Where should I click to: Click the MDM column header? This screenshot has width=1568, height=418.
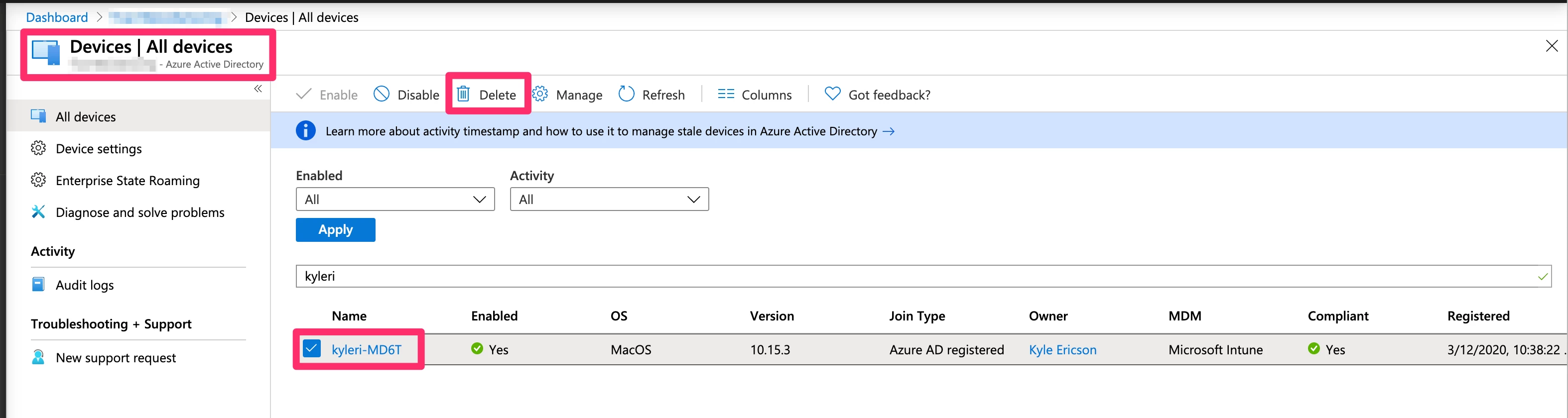point(1184,316)
